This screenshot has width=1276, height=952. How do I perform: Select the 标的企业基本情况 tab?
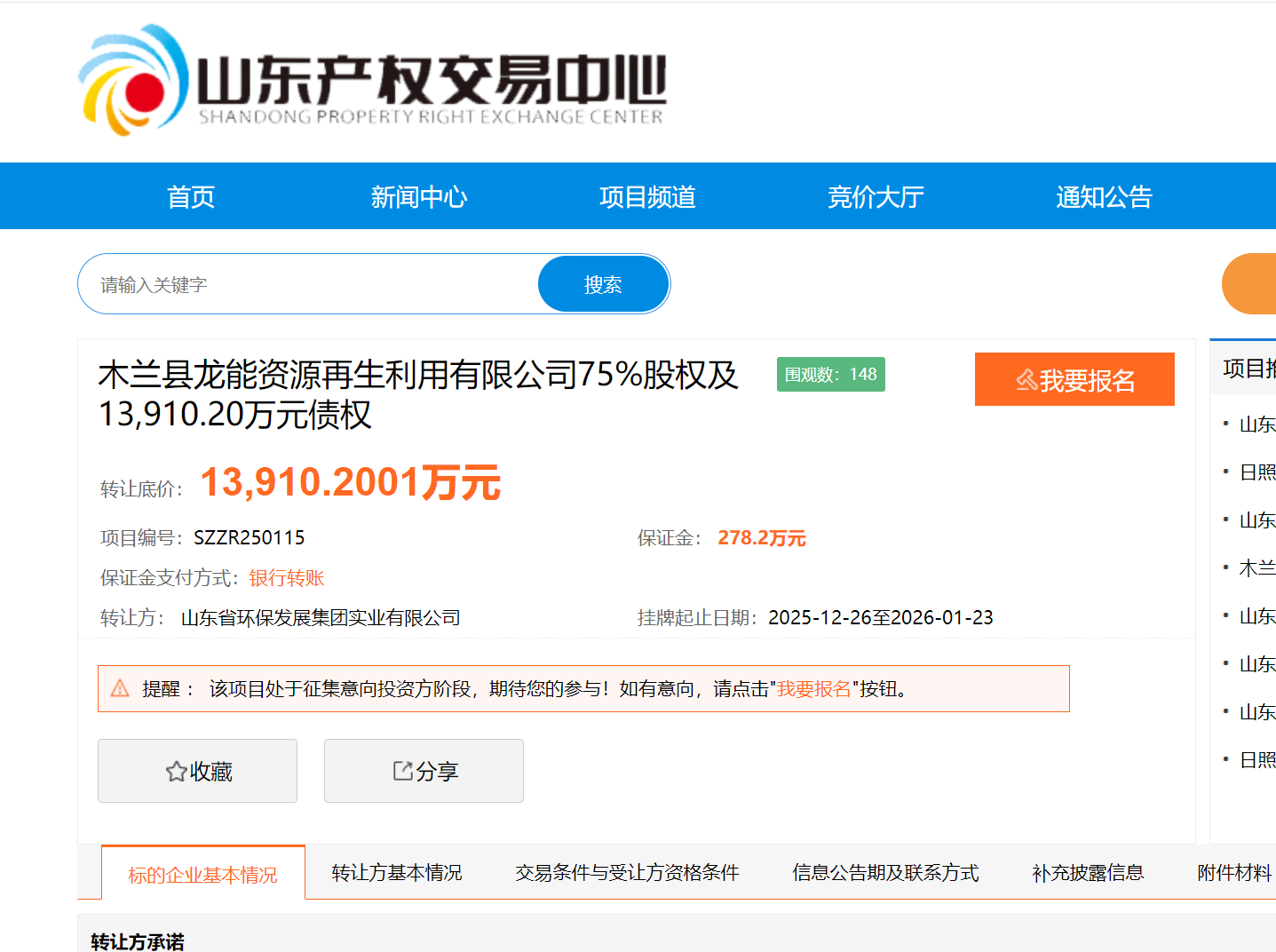202,875
